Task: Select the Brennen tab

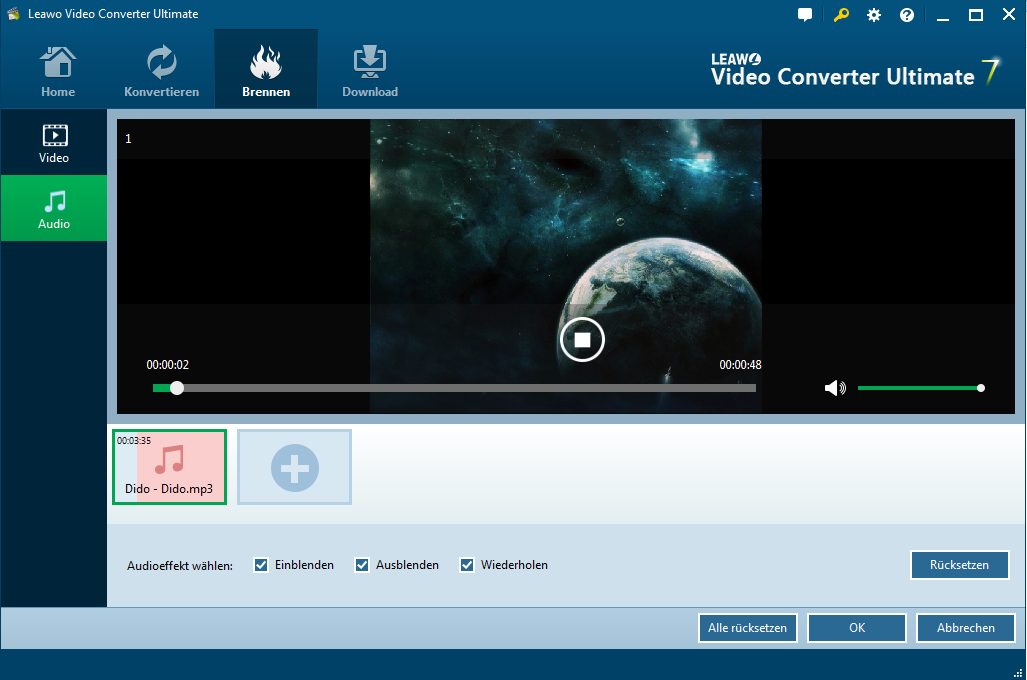Action: pyautogui.click(x=266, y=72)
